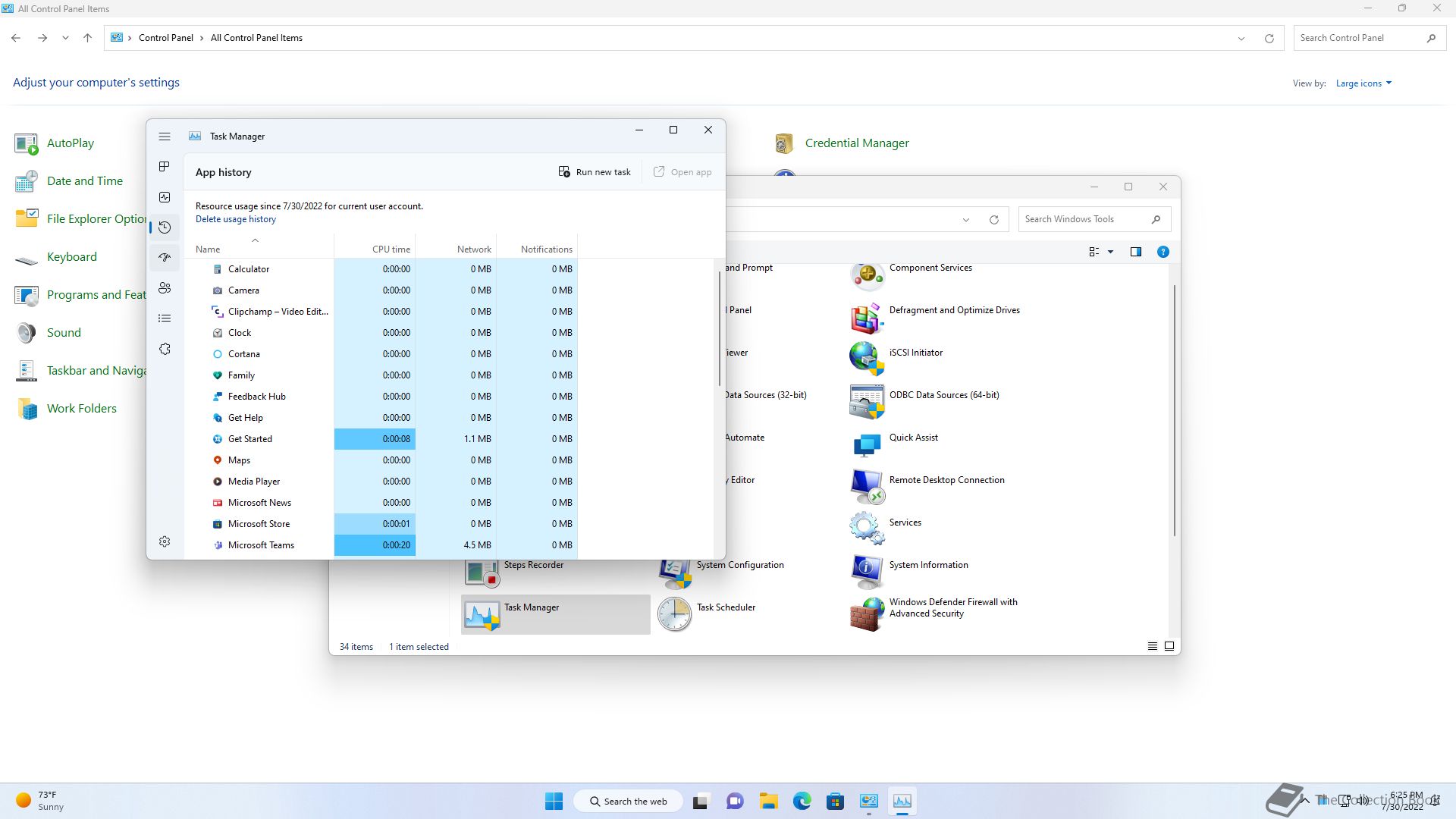Open Services page in Task Manager sidebar
The image size is (1456, 819).
[x=165, y=349]
